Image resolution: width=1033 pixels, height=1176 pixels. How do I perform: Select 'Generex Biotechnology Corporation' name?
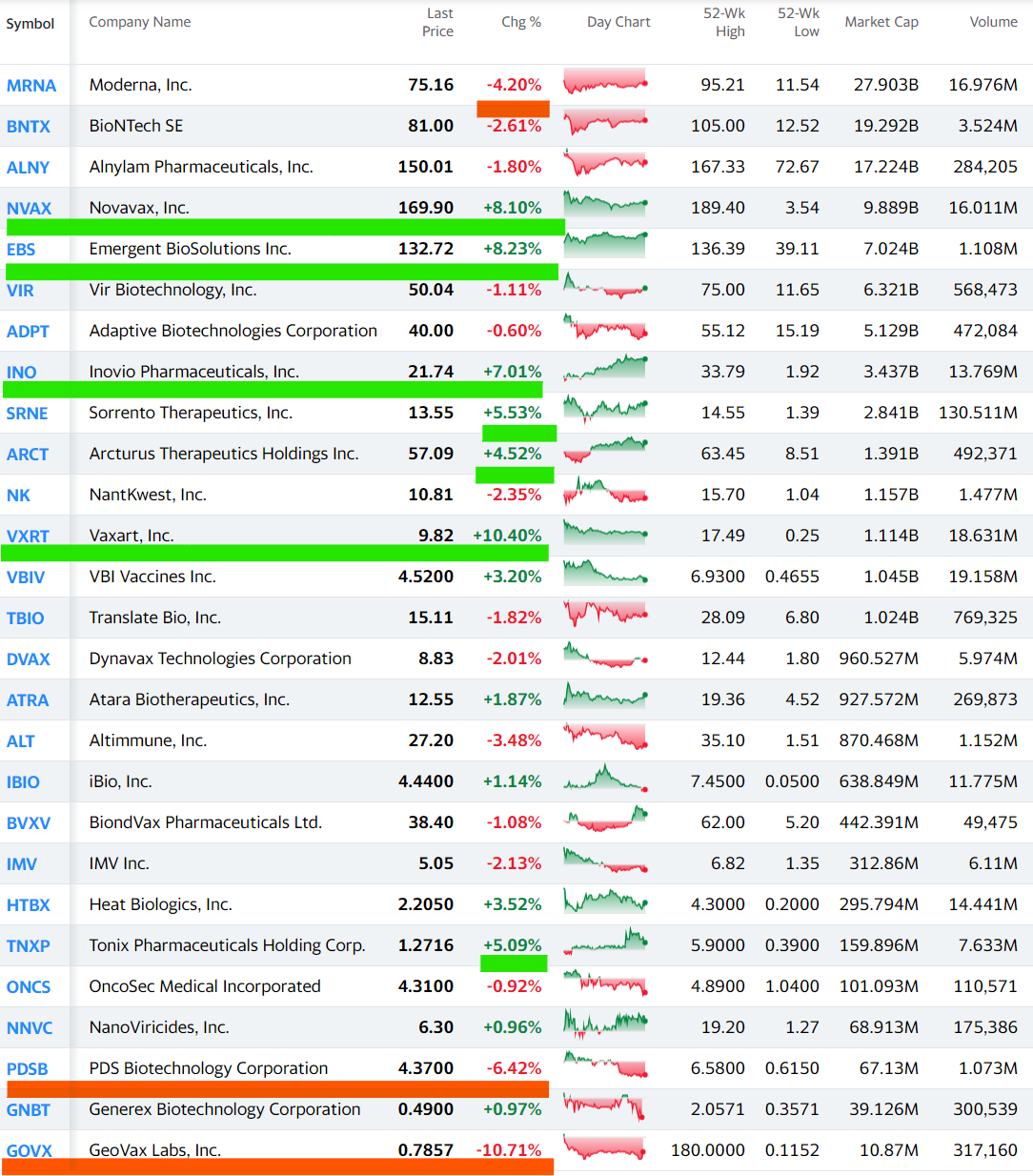pyautogui.click(x=225, y=1109)
